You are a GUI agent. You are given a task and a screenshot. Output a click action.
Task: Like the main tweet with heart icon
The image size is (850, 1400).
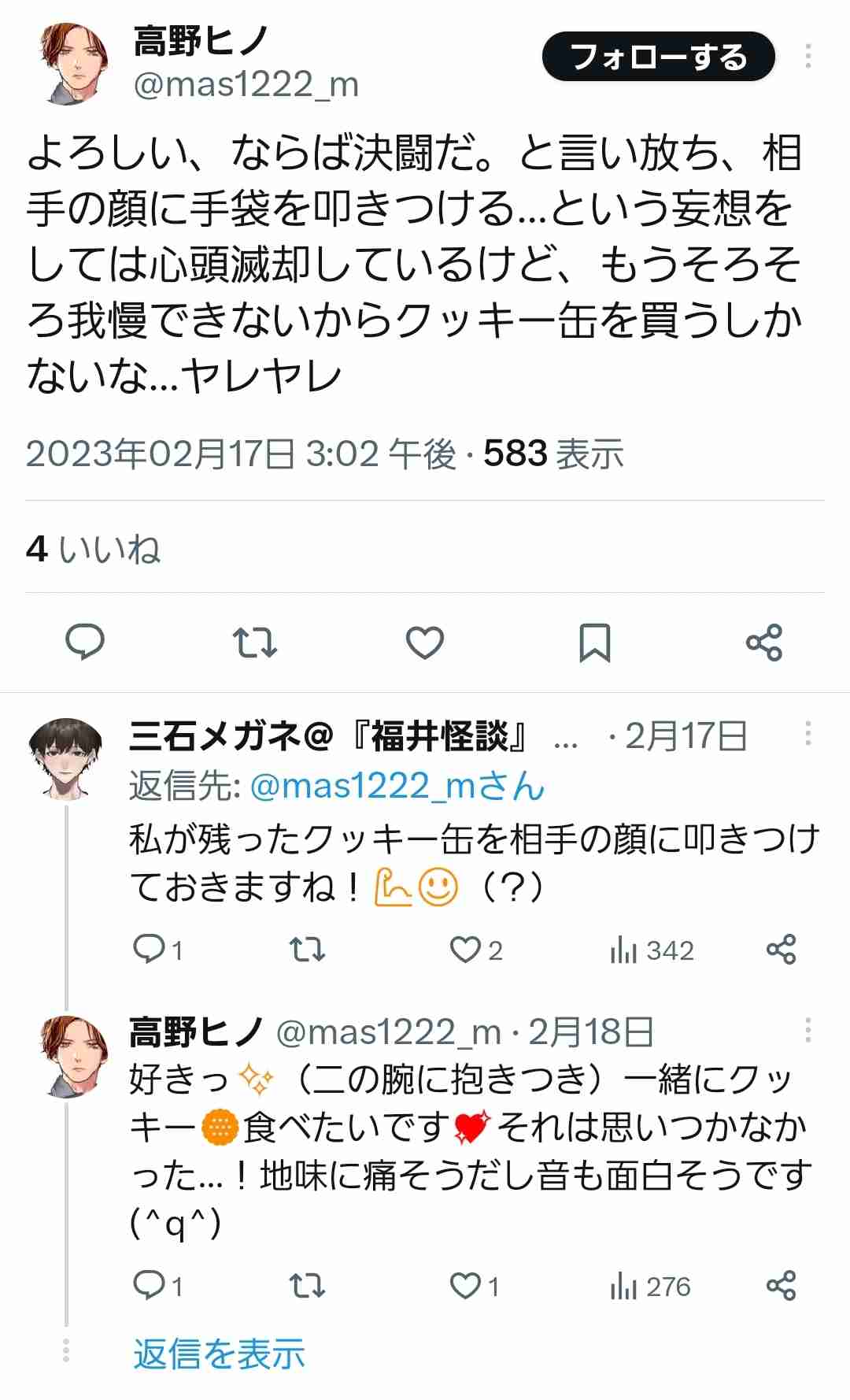425,642
